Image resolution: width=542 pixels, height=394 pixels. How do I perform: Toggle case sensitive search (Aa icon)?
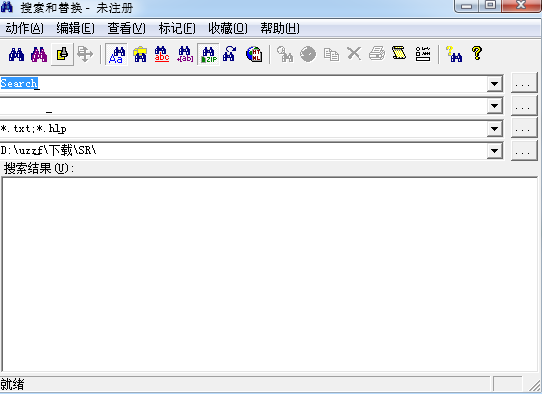(x=116, y=54)
